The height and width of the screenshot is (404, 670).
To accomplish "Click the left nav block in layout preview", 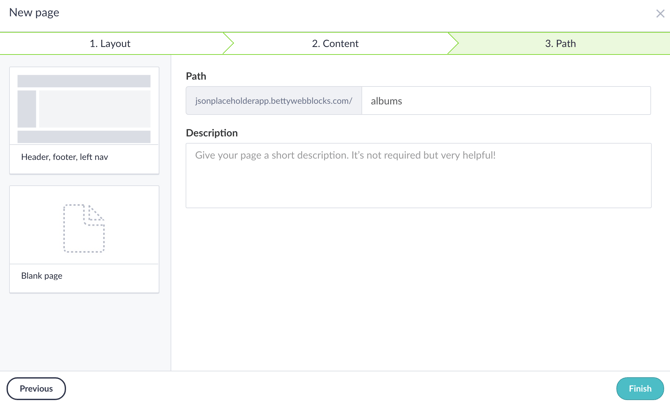I will (27, 109).
